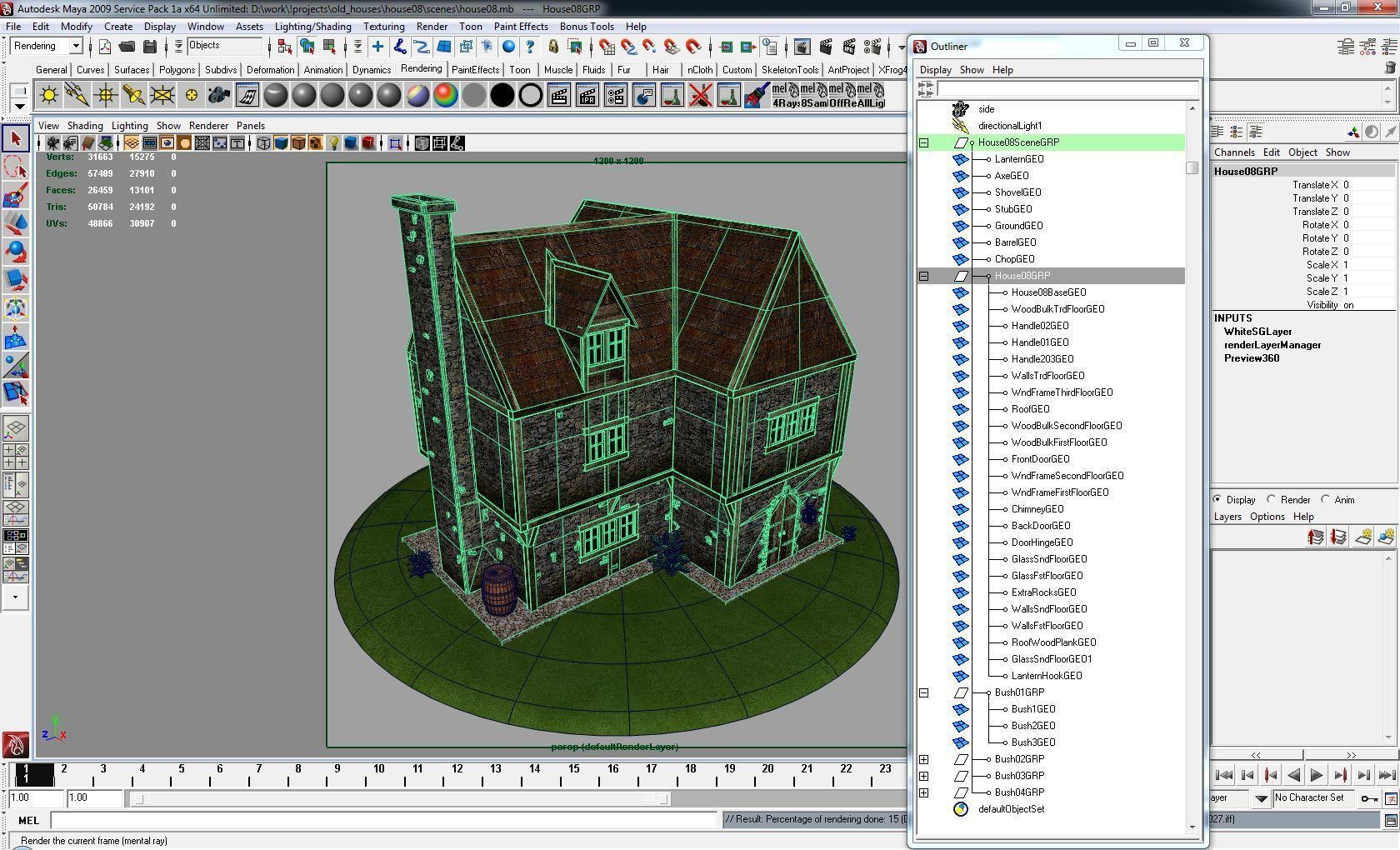The image size is (1400, 850).
Task: Click the clapperboard render shelf icon
Action: pos(559,96)
